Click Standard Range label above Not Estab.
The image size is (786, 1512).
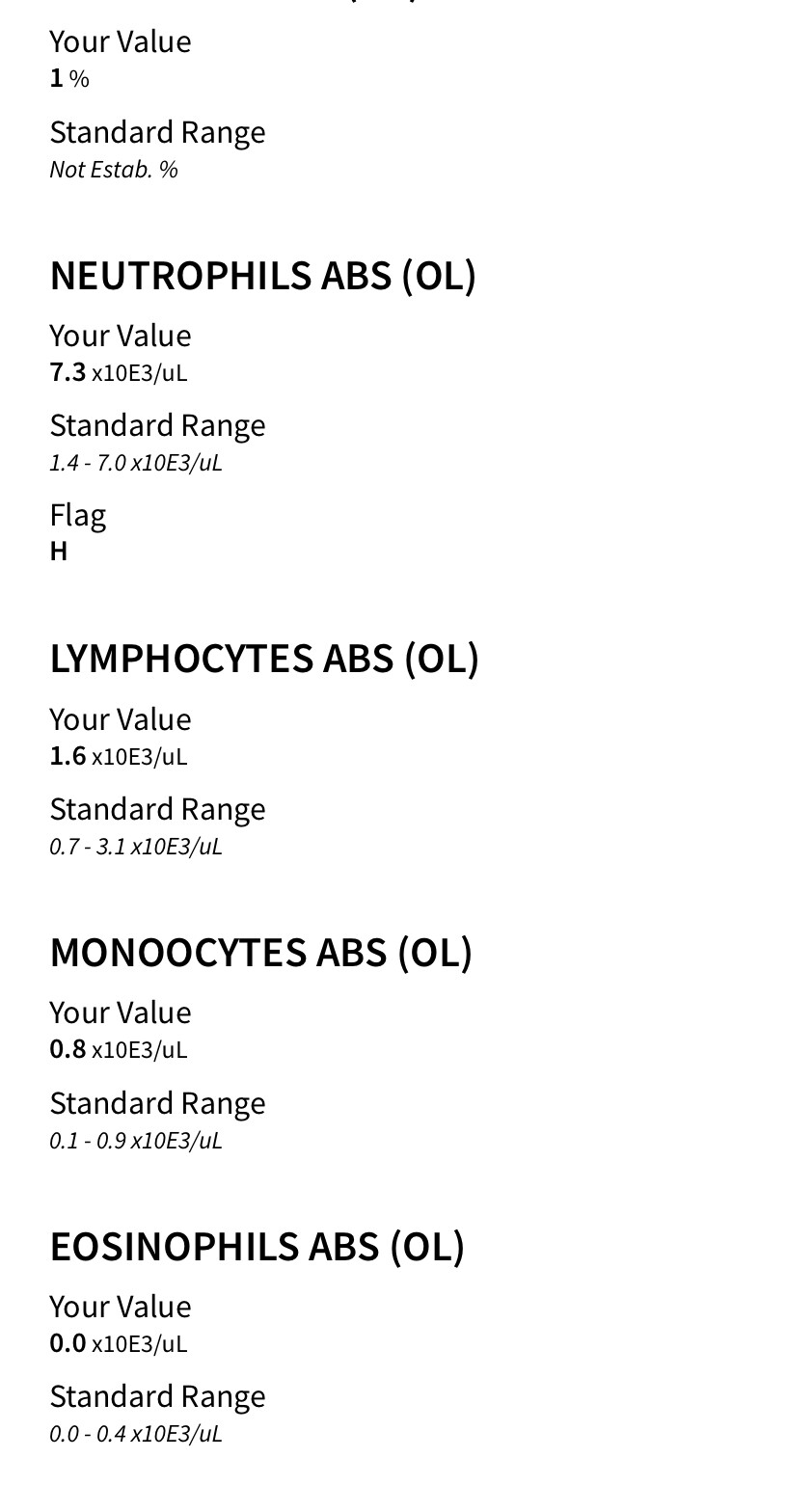tap(157, 132)
